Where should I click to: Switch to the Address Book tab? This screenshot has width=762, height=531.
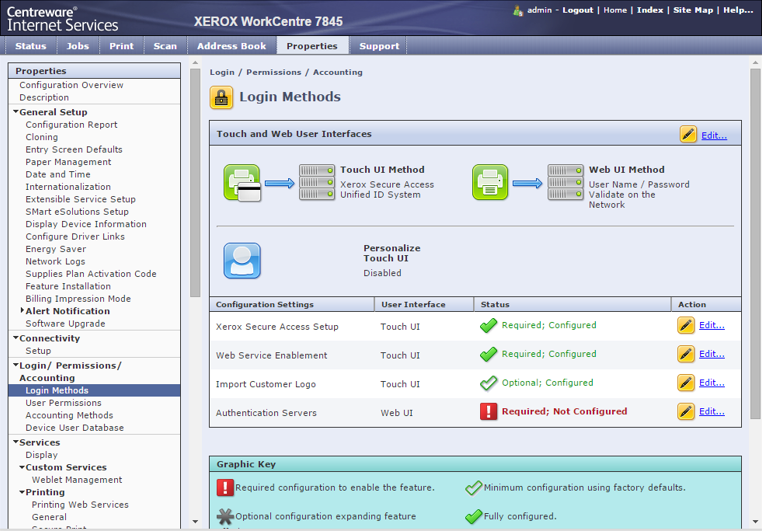click(231, 46)
